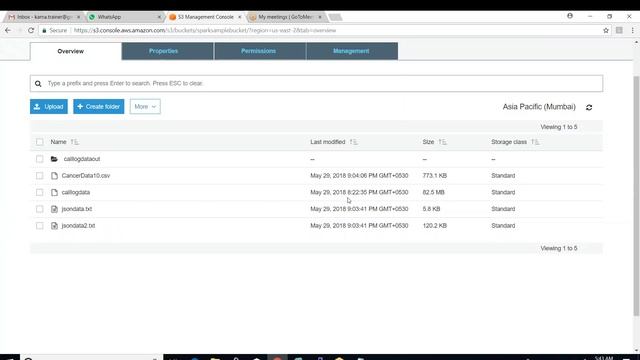Open the calllogdataout folder
The height and width of the screenshot is (360, 640).
(82, 159)
